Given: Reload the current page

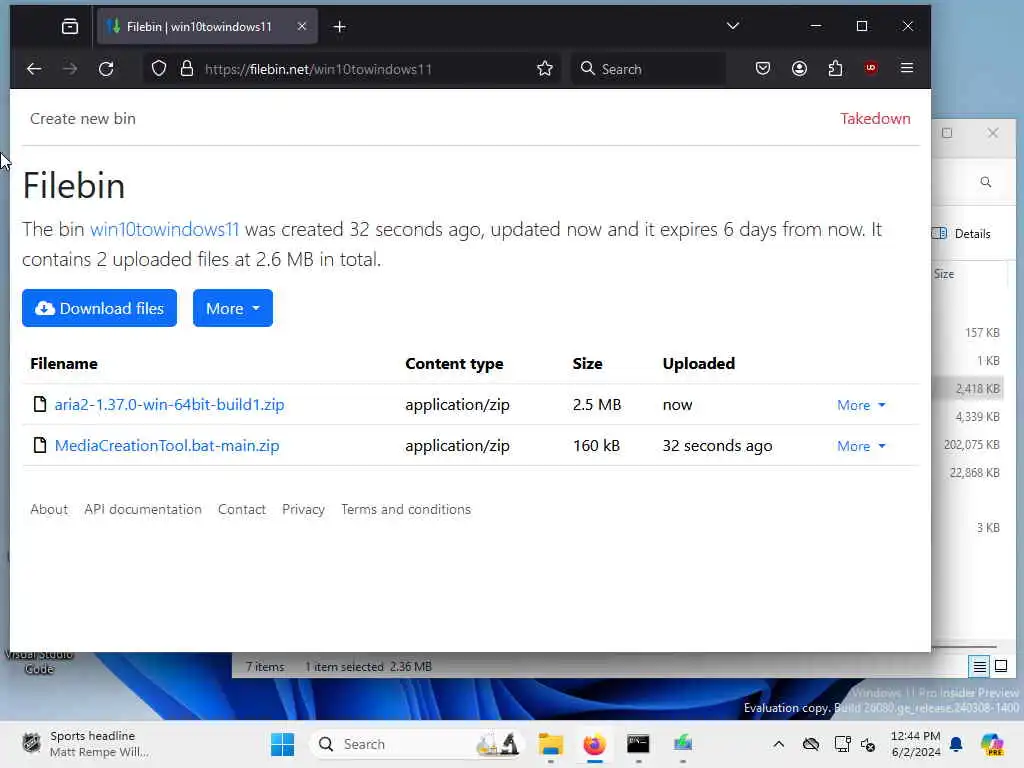Looking at the screenshot, I should click(106, 69).
